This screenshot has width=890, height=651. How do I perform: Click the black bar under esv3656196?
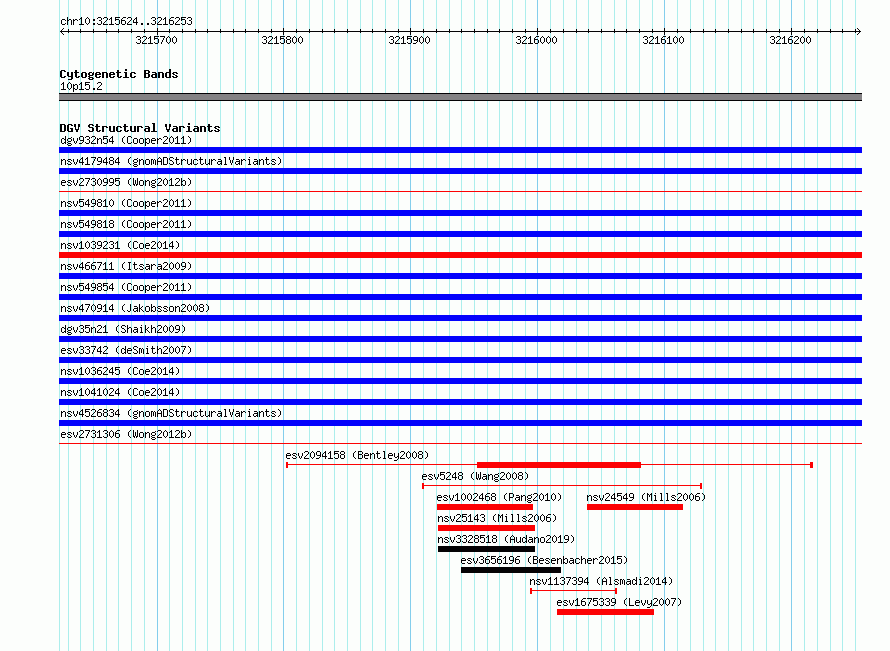click(x=511, y=570)
